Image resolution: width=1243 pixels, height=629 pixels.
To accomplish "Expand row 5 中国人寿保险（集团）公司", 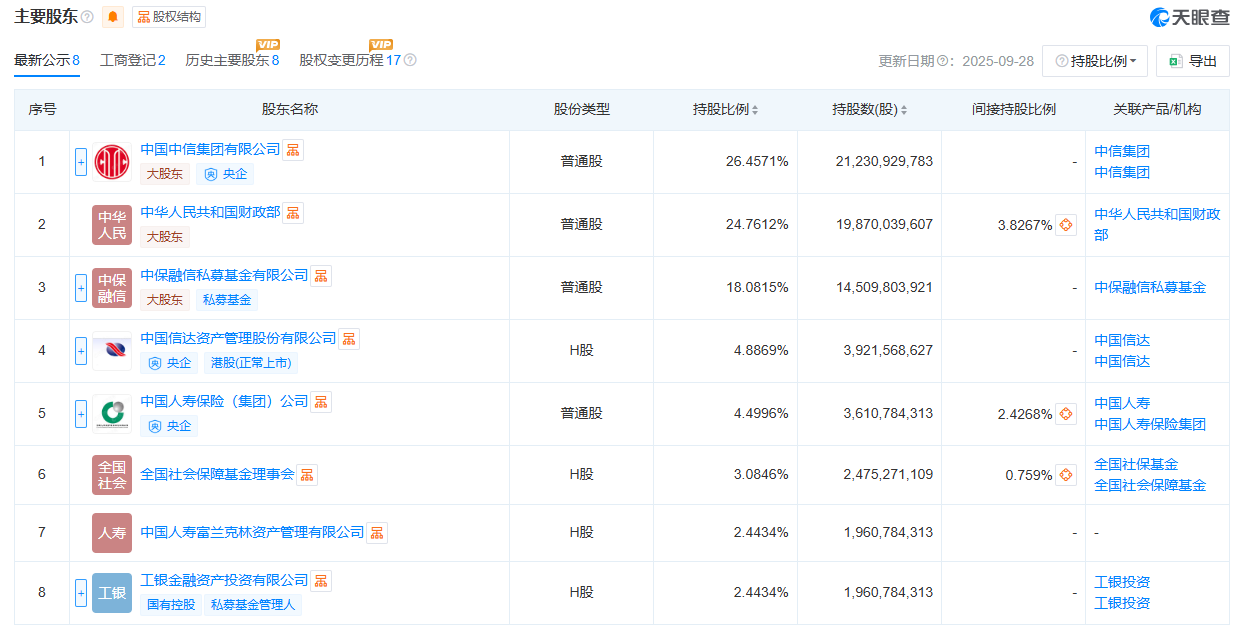I will [81, 414].
